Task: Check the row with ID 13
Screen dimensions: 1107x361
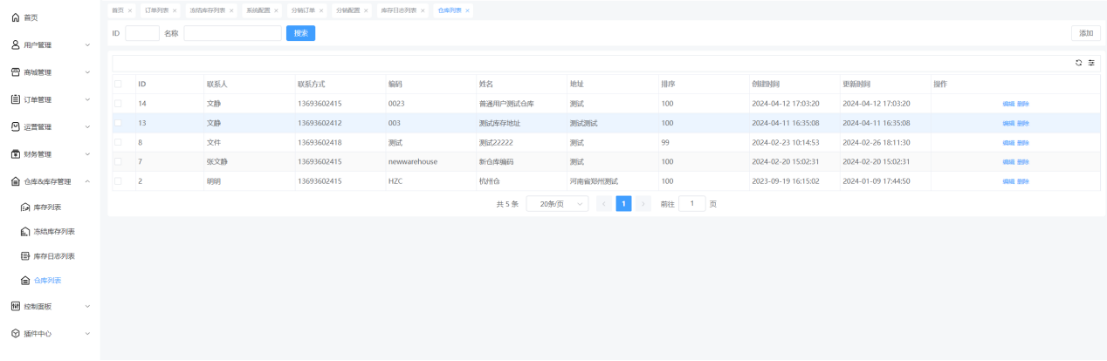Action: click(x=118, y=123)
